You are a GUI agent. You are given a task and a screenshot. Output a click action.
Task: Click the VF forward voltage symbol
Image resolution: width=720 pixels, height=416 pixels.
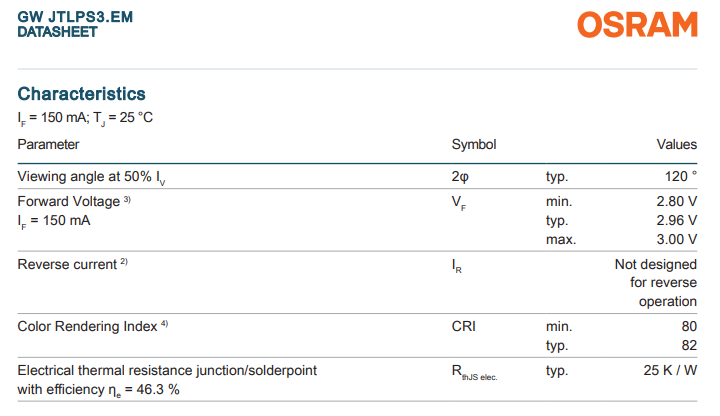coord(459,203)
